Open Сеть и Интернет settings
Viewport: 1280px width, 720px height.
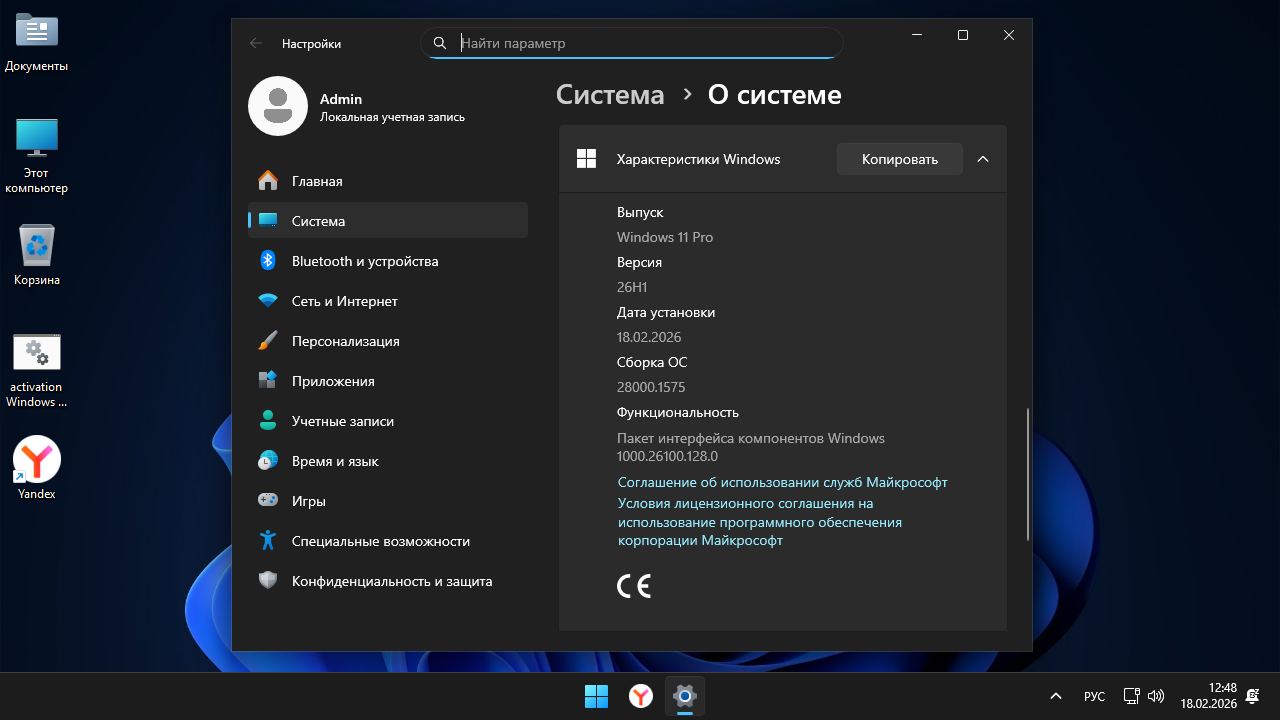coord(344,301)
